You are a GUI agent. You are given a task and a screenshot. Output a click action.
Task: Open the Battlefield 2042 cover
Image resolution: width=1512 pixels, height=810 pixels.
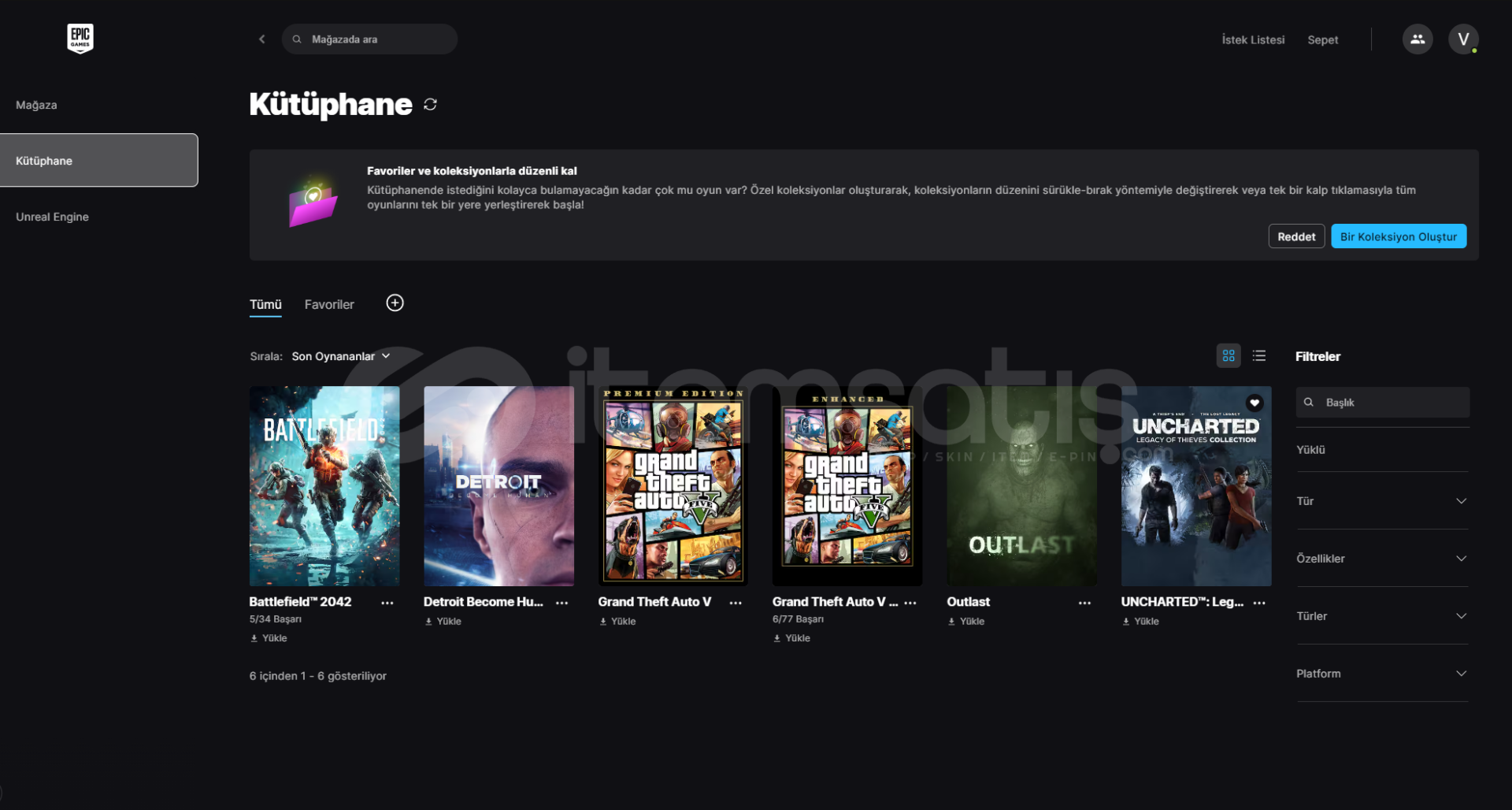[x=324, y=486]
